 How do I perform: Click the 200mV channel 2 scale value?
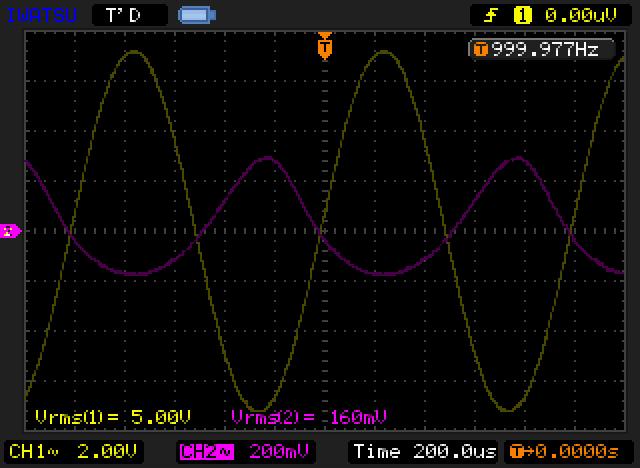[x=279, y=452]
